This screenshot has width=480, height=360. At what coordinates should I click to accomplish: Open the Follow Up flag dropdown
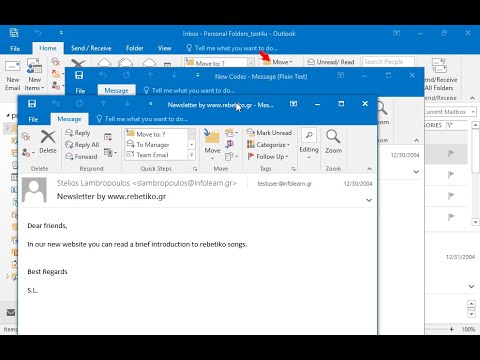coord(268,156)
